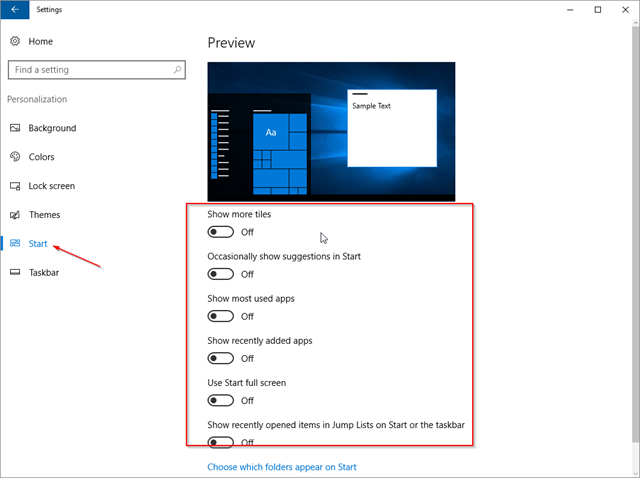Toggle Occasionally show suggestions in Start
The height and width of the screenshot is (478, 640).
coord(220,274)
